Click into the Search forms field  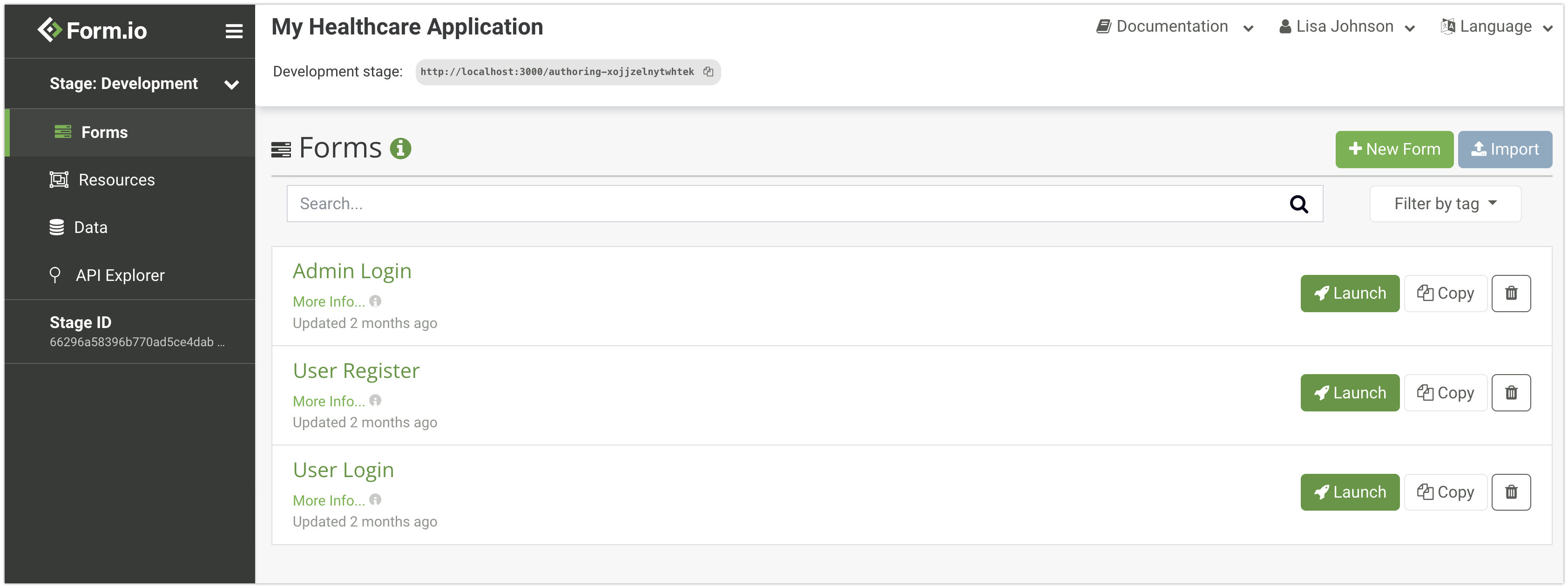785,204
